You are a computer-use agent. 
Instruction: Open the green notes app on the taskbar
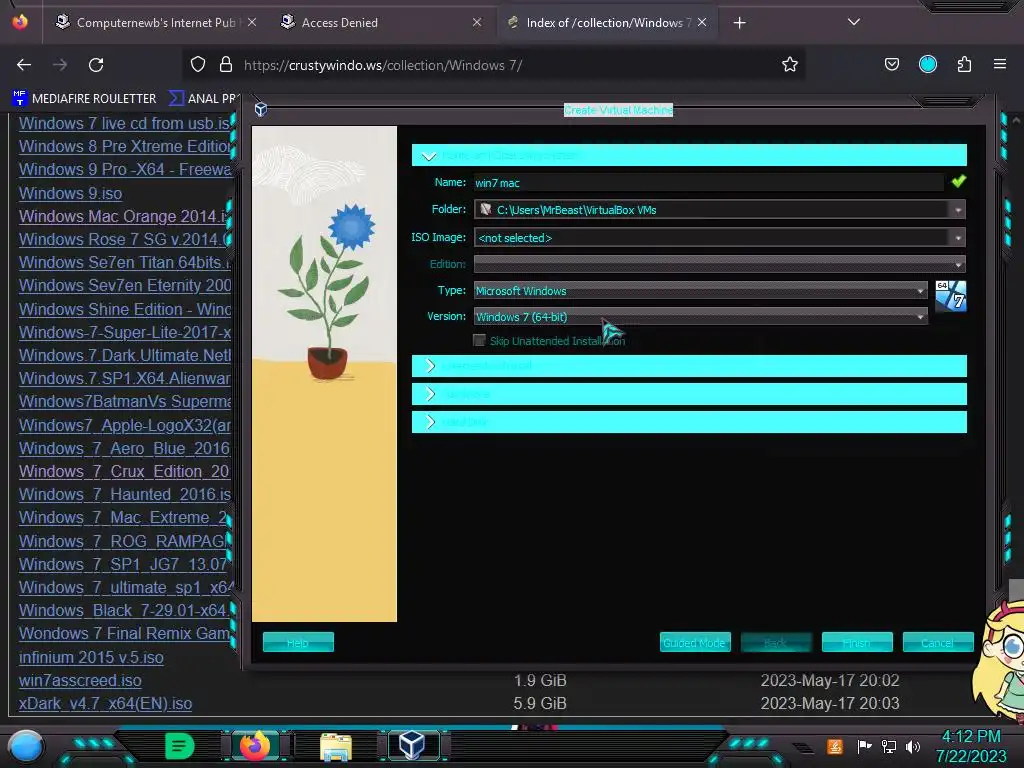click(179, 746)
